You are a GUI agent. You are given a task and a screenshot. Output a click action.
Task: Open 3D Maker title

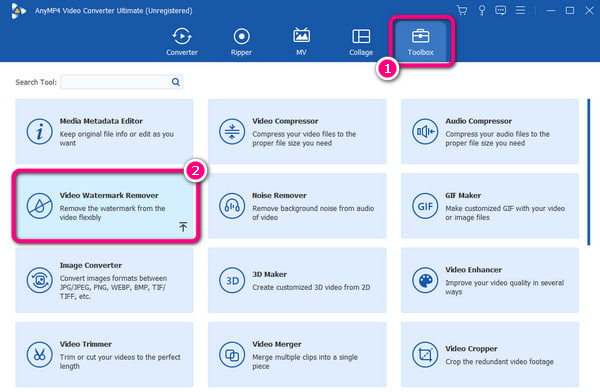click(x=269, y=274)
